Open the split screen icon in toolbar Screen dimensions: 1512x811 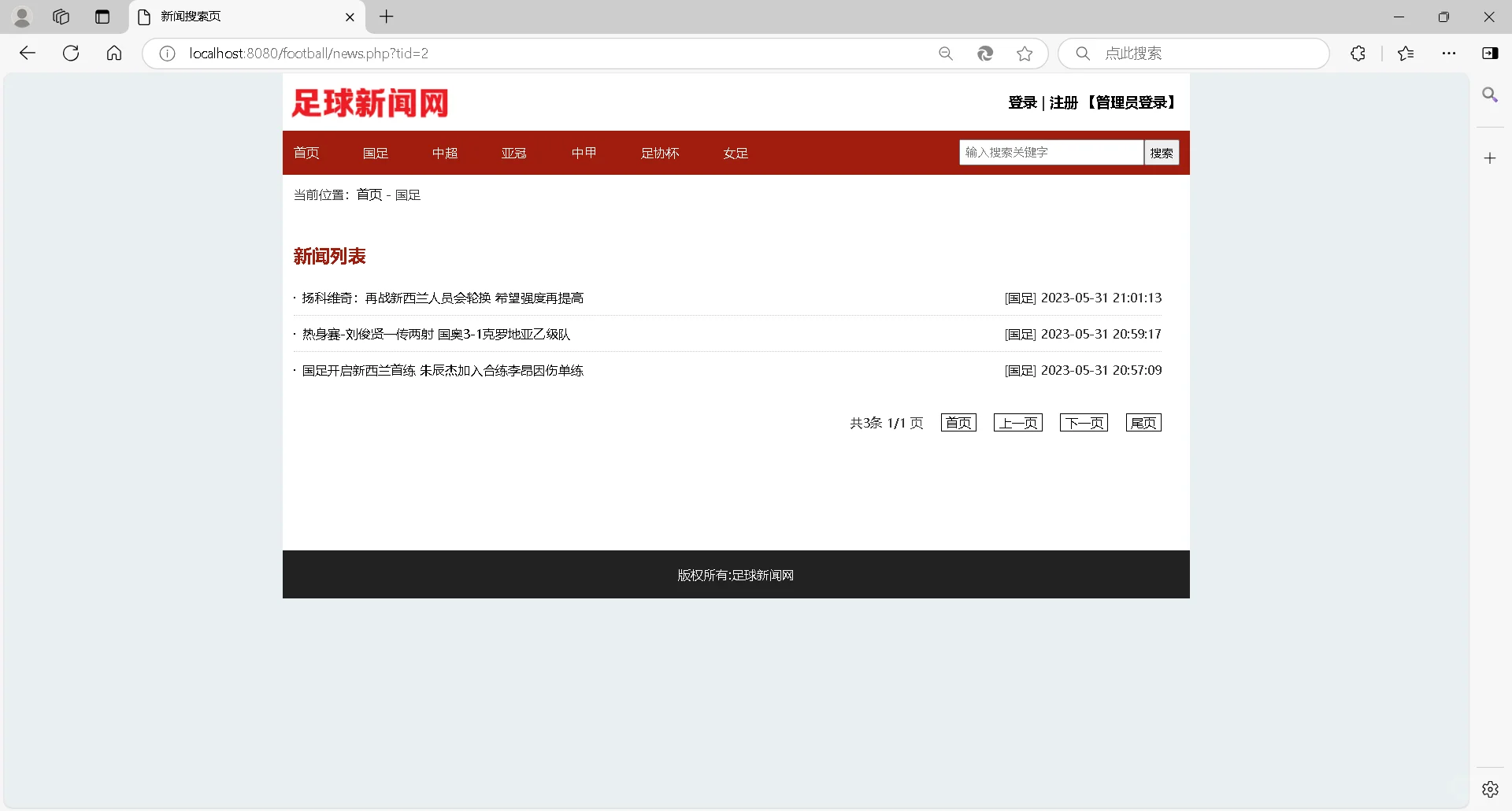click(1491, 53)
